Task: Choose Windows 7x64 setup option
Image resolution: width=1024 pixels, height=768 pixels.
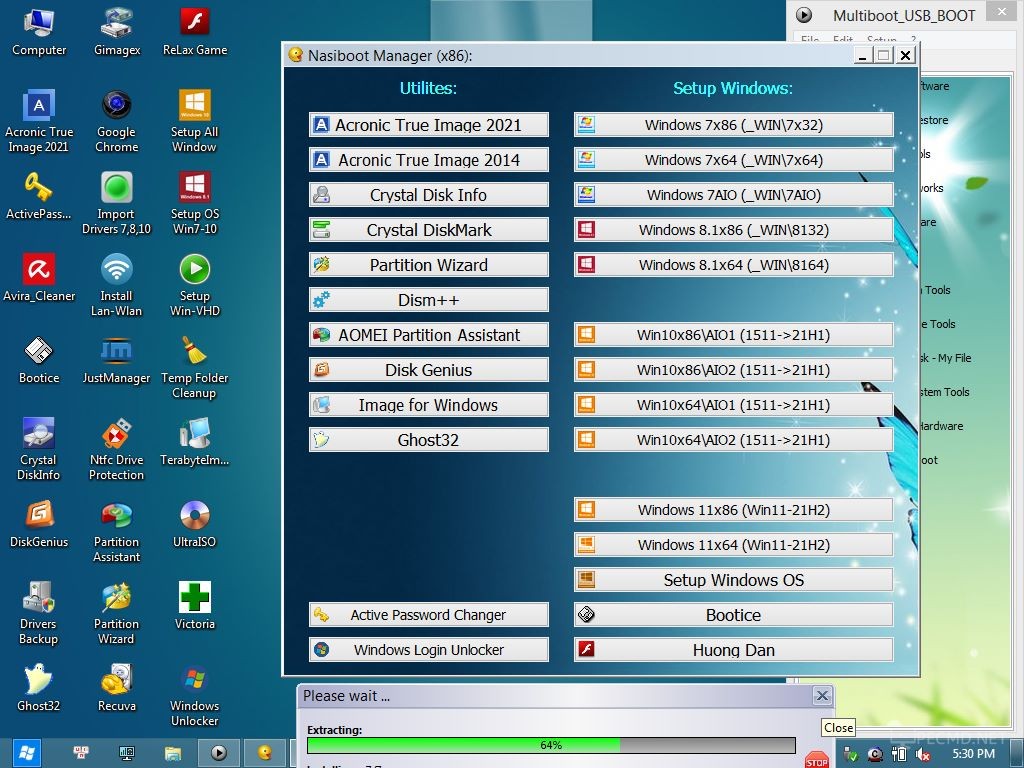Action: (733, 160)
